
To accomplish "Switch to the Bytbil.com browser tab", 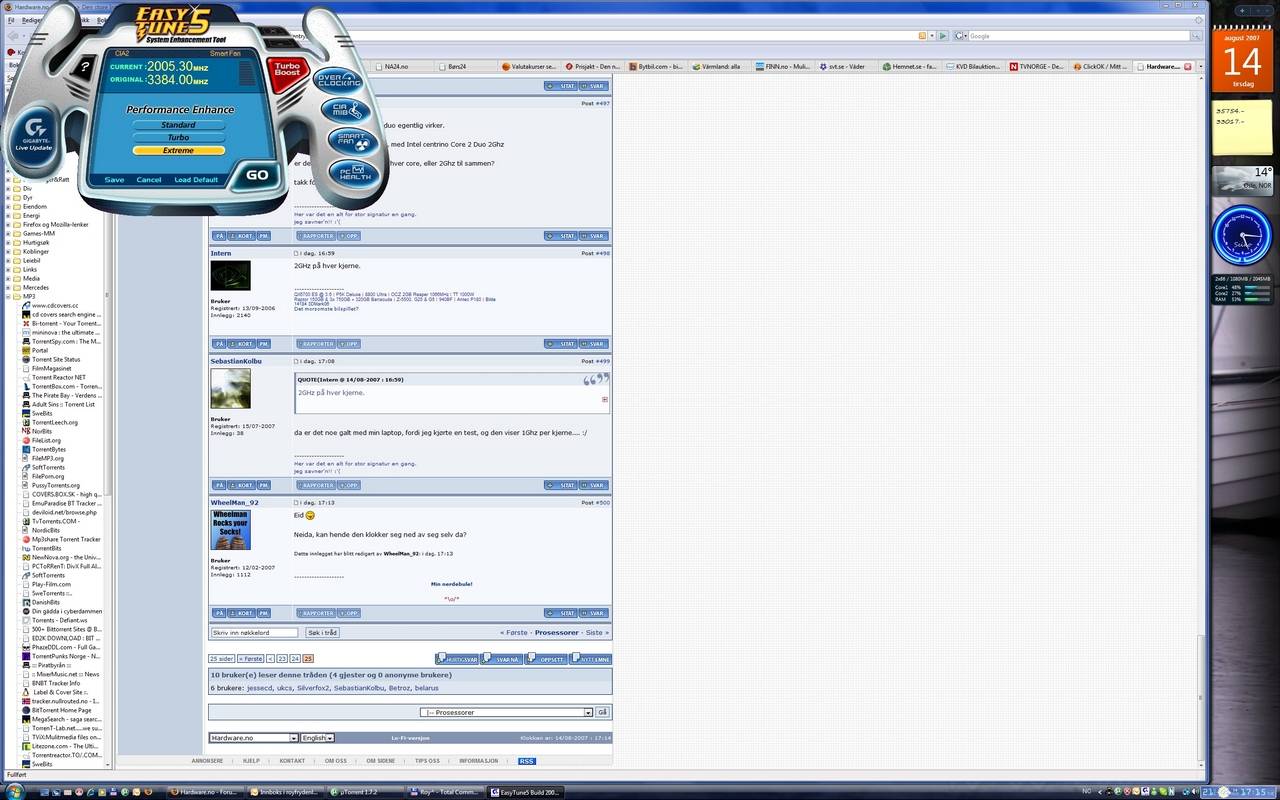I will (x=656, y=66).
